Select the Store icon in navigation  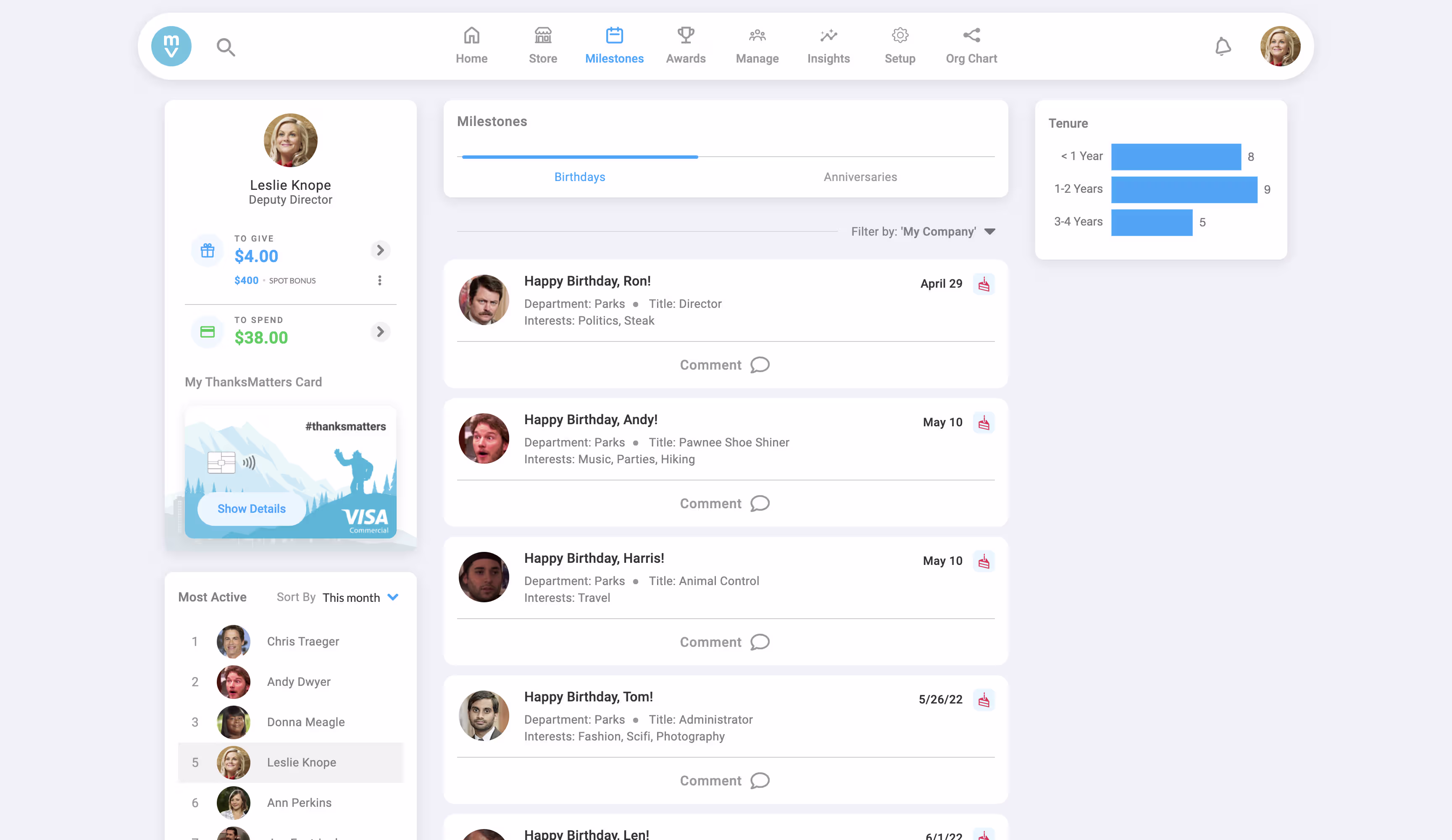click(x=542, y=35)
